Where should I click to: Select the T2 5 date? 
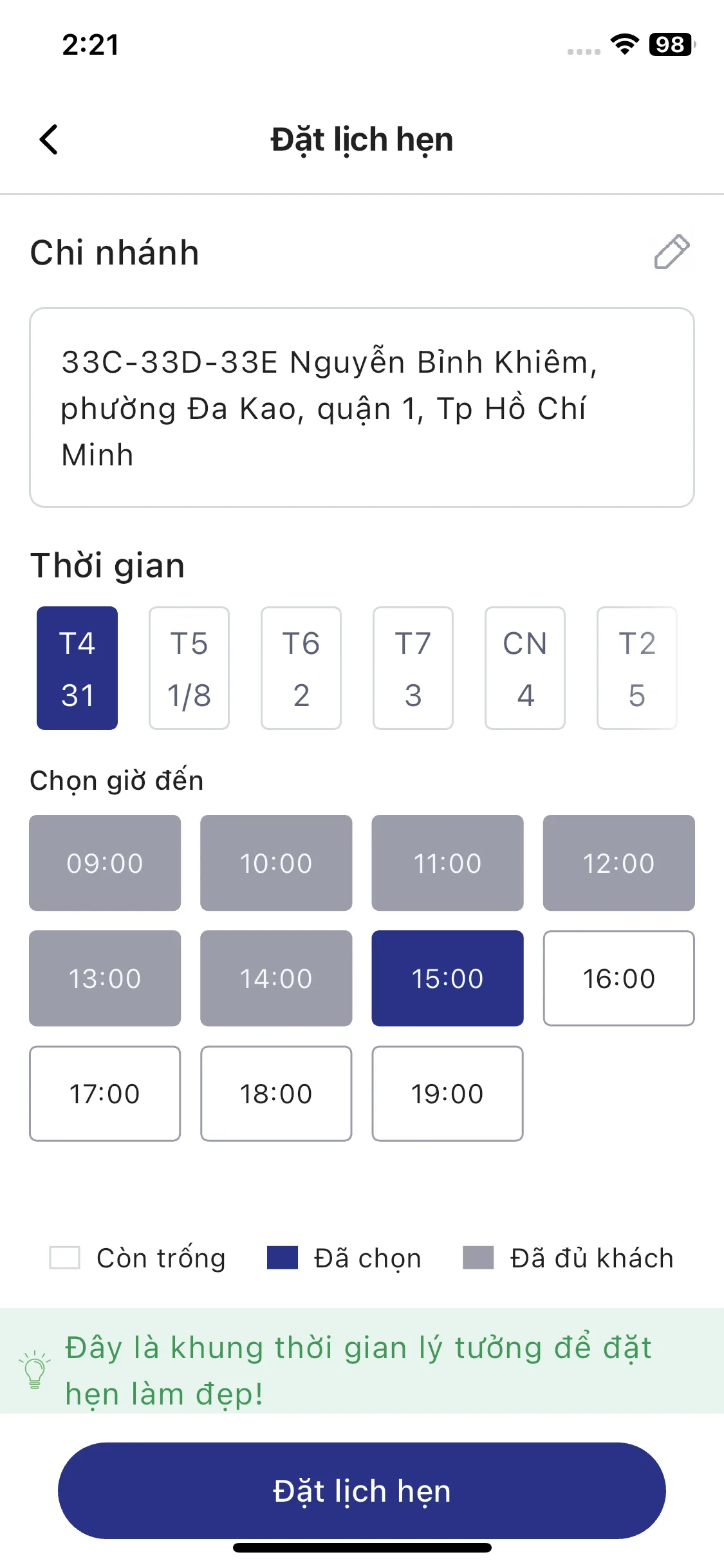(x=637, y=668)
